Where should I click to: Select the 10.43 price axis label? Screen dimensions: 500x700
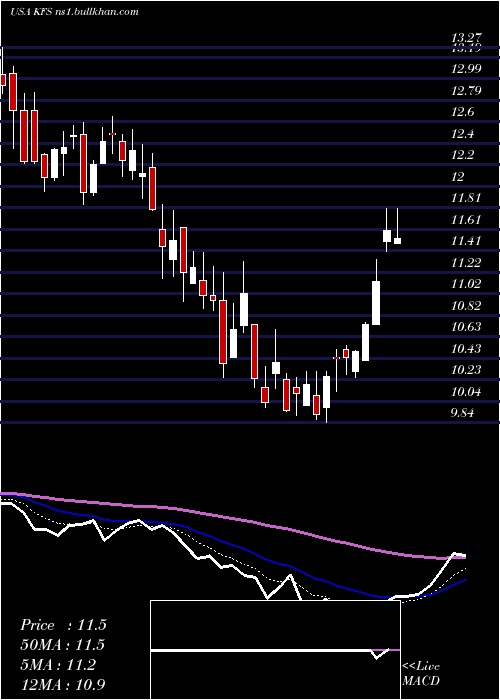point(466,348)
